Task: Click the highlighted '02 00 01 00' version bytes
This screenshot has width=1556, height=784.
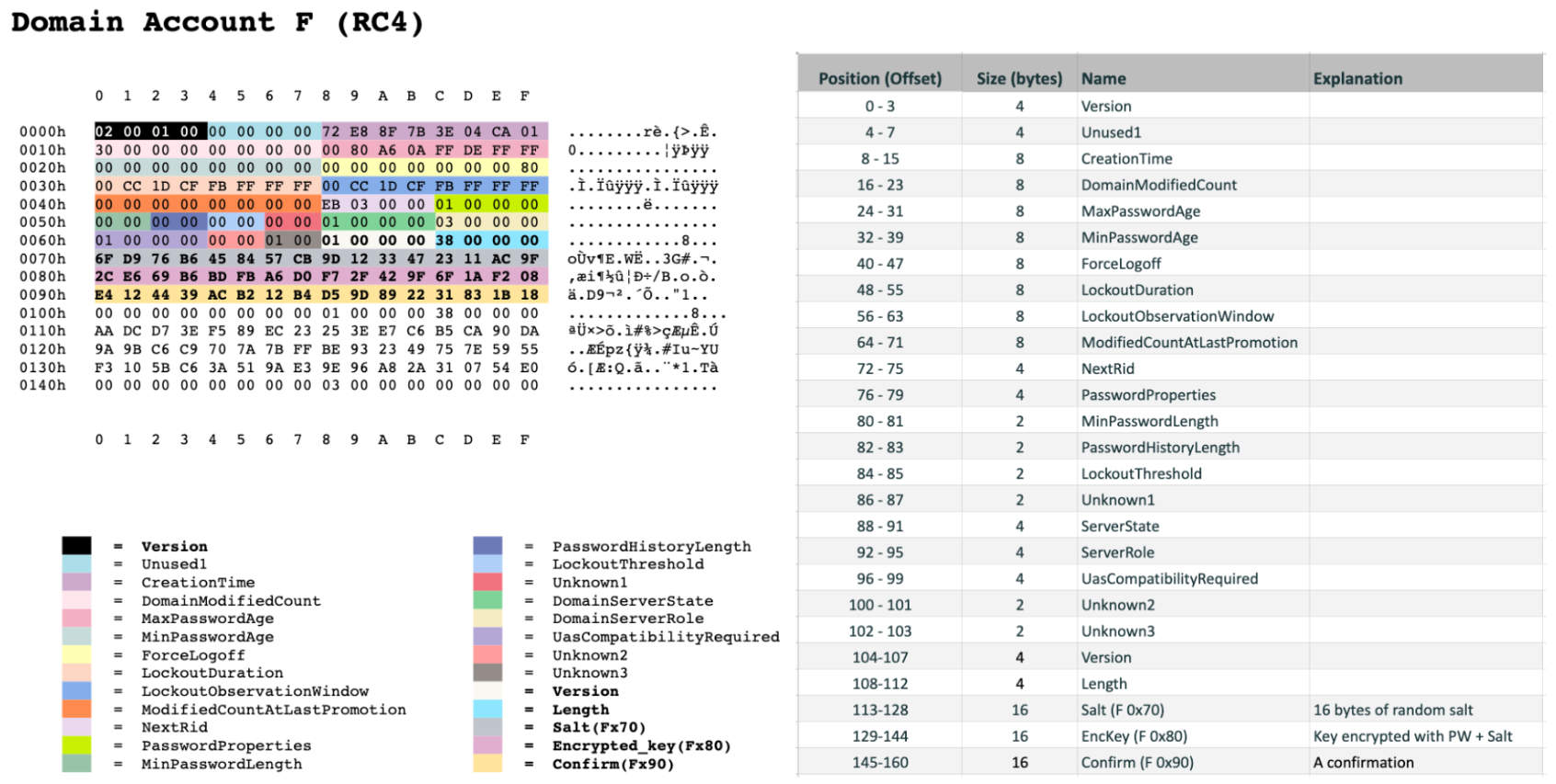Action: point(151,131)
